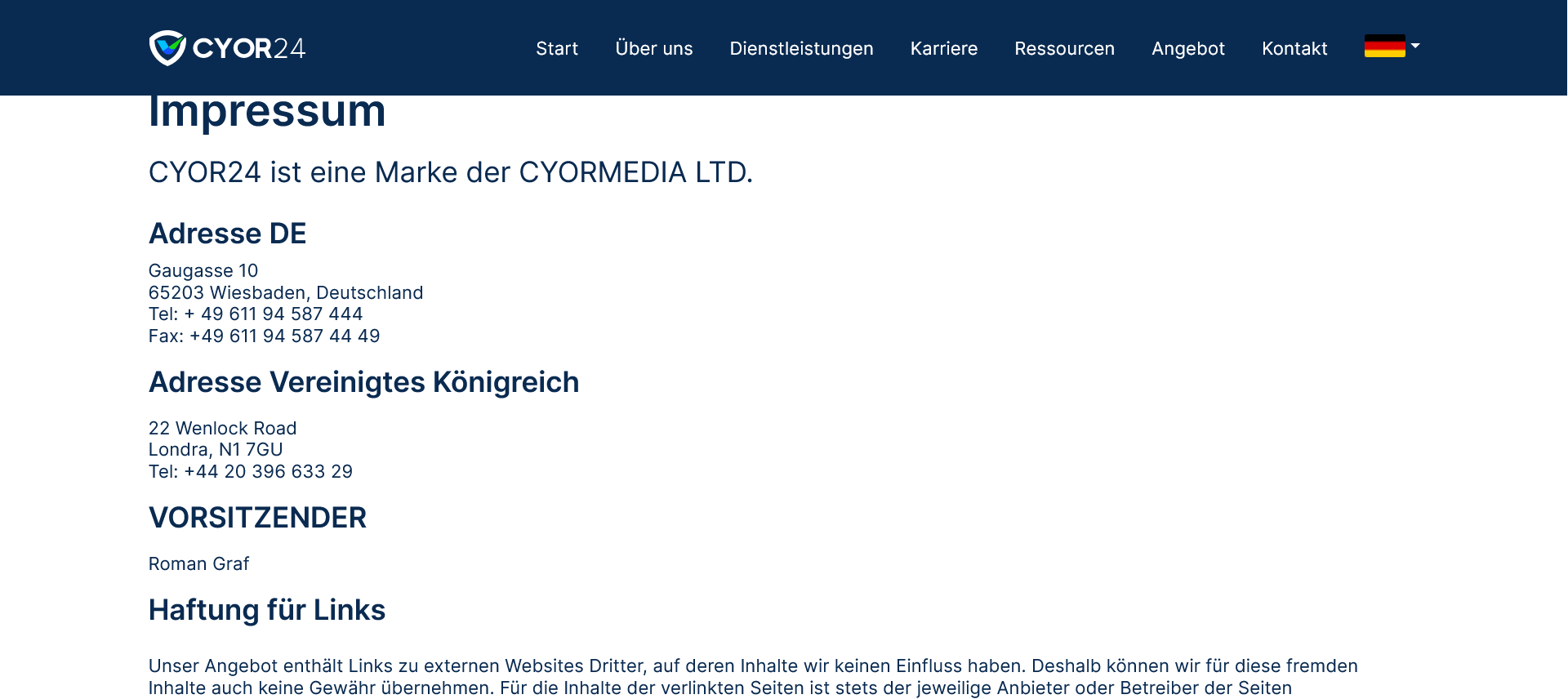Click the Wiesbaden telephone number line
This screenshot has width=1568, height=699.
pos(255,314)
